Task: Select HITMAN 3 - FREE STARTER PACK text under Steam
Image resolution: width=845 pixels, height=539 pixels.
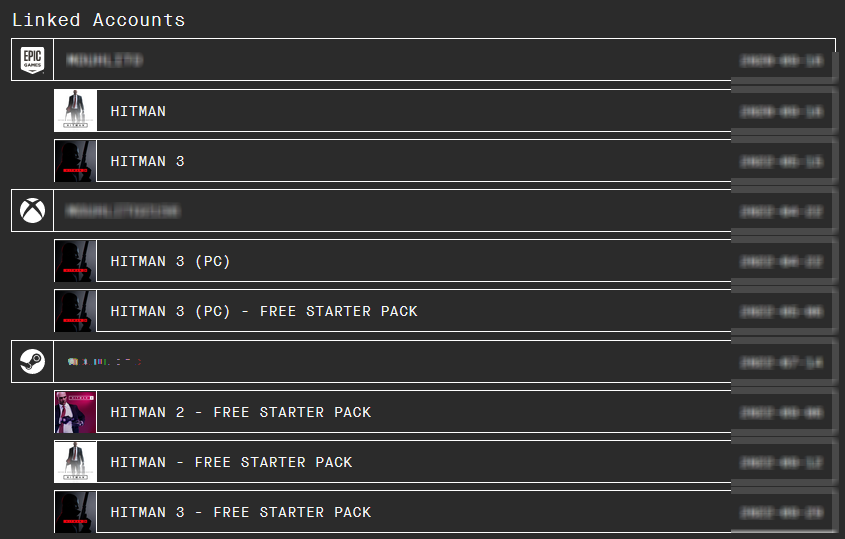Action: point(240,512)
